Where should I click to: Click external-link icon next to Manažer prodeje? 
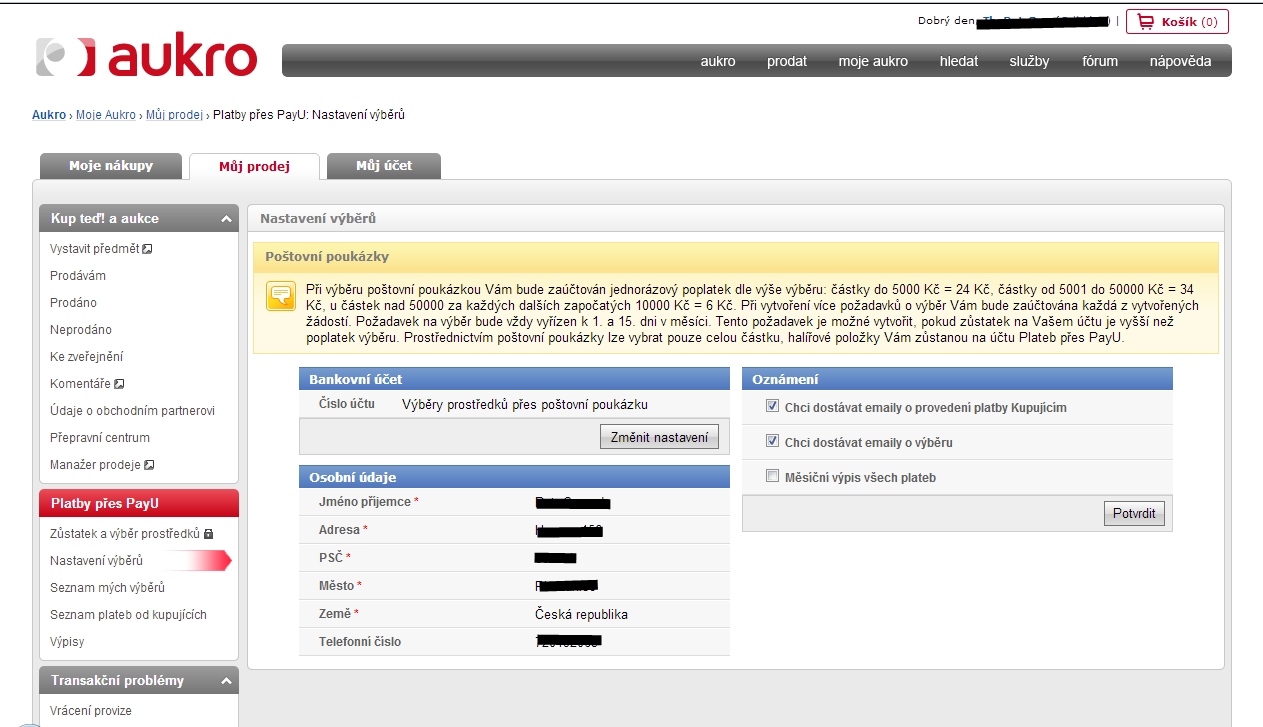click(x=149, y=465)
